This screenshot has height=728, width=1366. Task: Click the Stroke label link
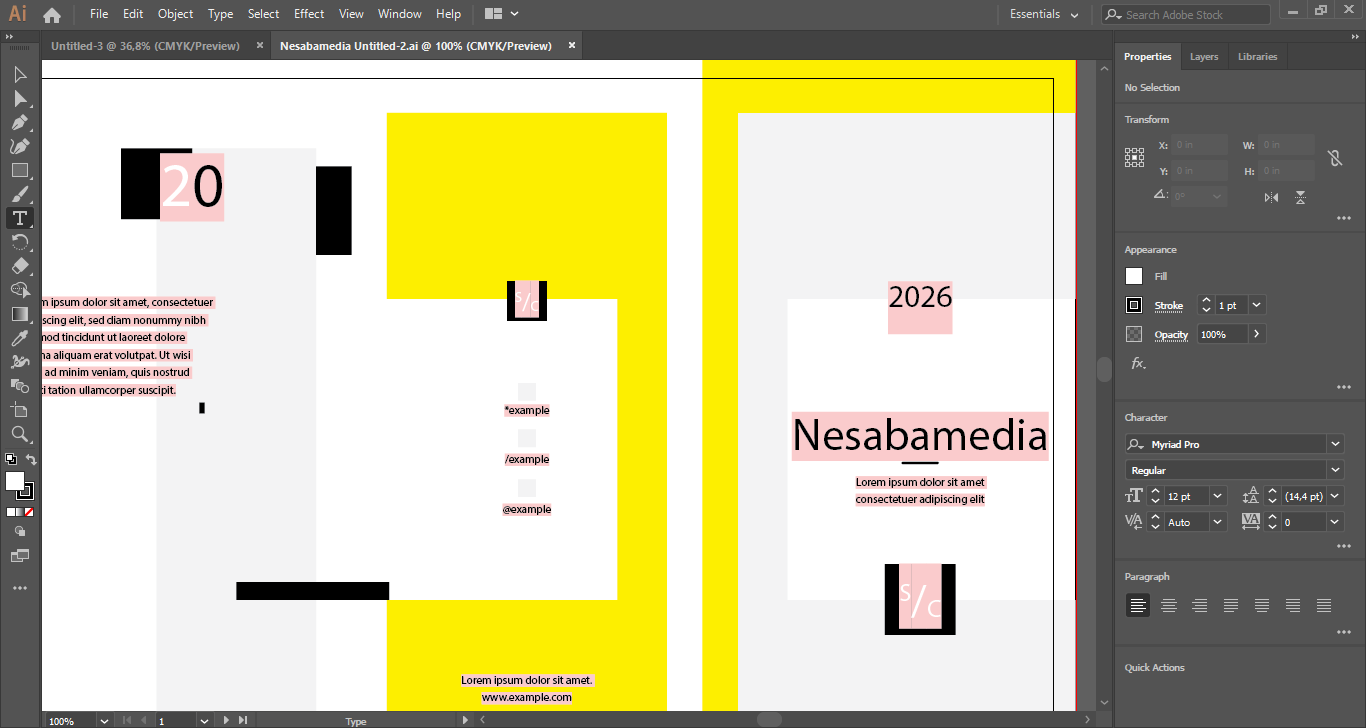tap(1169, 305)
